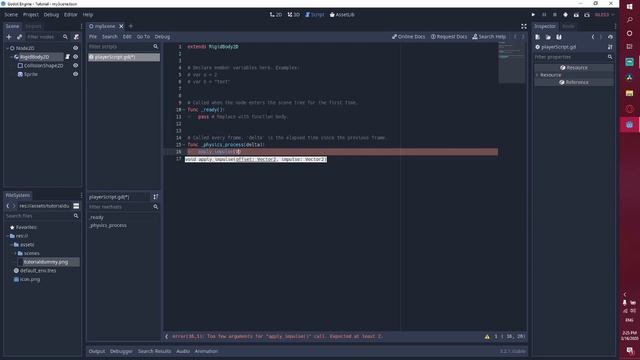This screenshot has height=360, width=640.
Task: Open Online Docs
Action: point(409,37)
